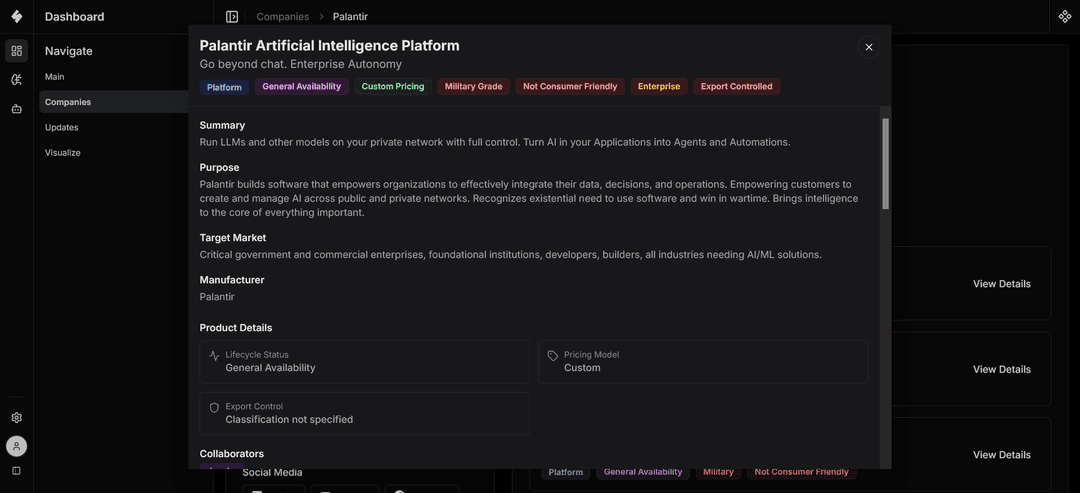Click the Social Media label behind dialog

point(272,473)
